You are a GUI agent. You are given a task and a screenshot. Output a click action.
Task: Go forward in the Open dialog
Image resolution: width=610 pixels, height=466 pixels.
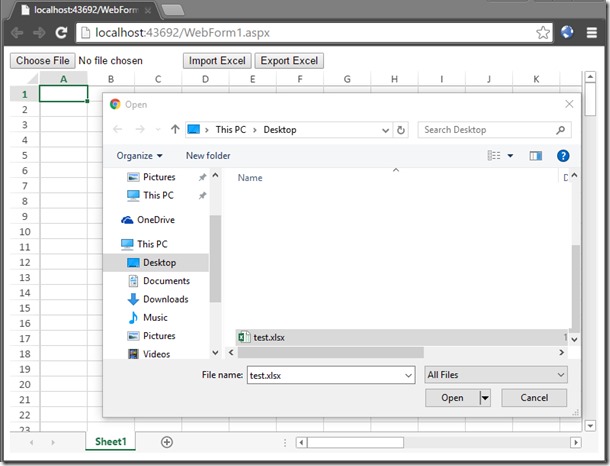[x=140, y=129]
